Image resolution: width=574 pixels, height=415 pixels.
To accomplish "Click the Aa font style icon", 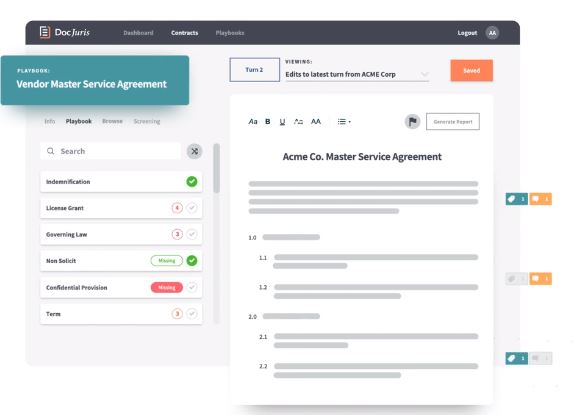I will 253,121.
